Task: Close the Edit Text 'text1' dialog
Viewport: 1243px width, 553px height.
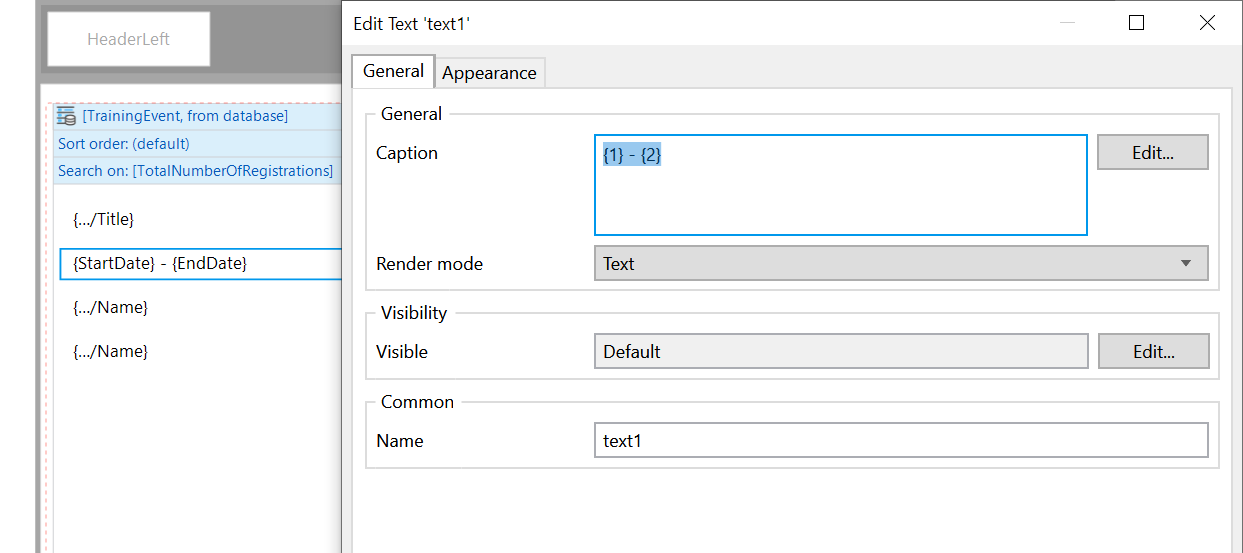Action: [x=1207, y=23]
